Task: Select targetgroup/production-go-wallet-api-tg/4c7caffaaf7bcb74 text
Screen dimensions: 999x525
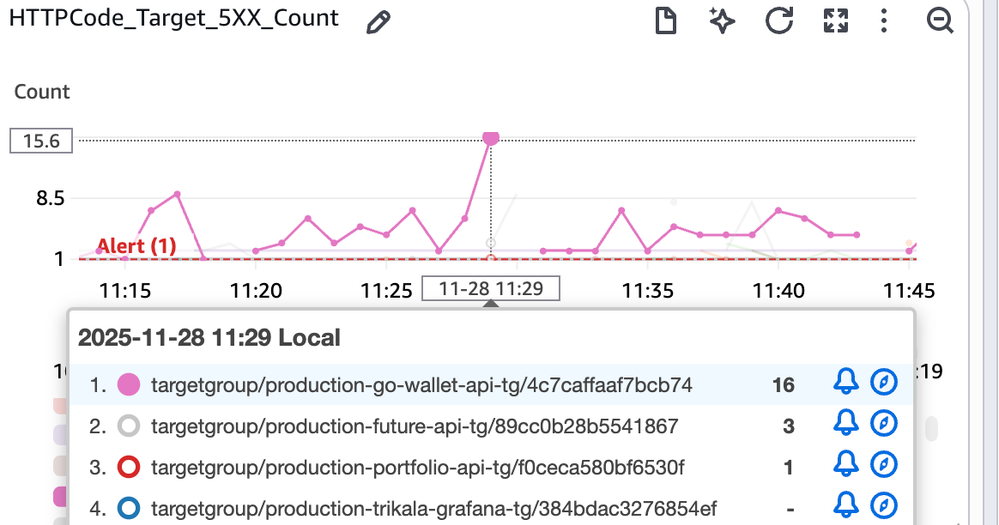Action: (421, 385)
